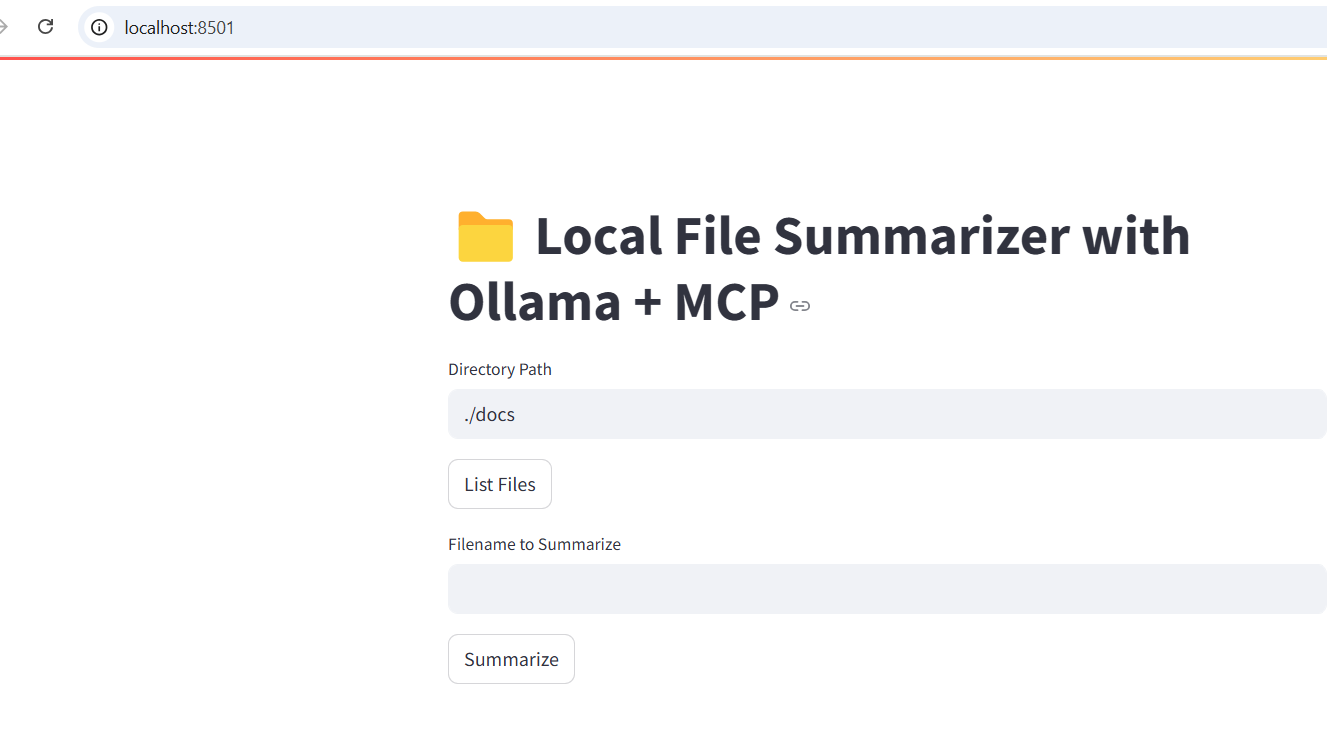View site information icon beside localhost:8501

point(99,27)
